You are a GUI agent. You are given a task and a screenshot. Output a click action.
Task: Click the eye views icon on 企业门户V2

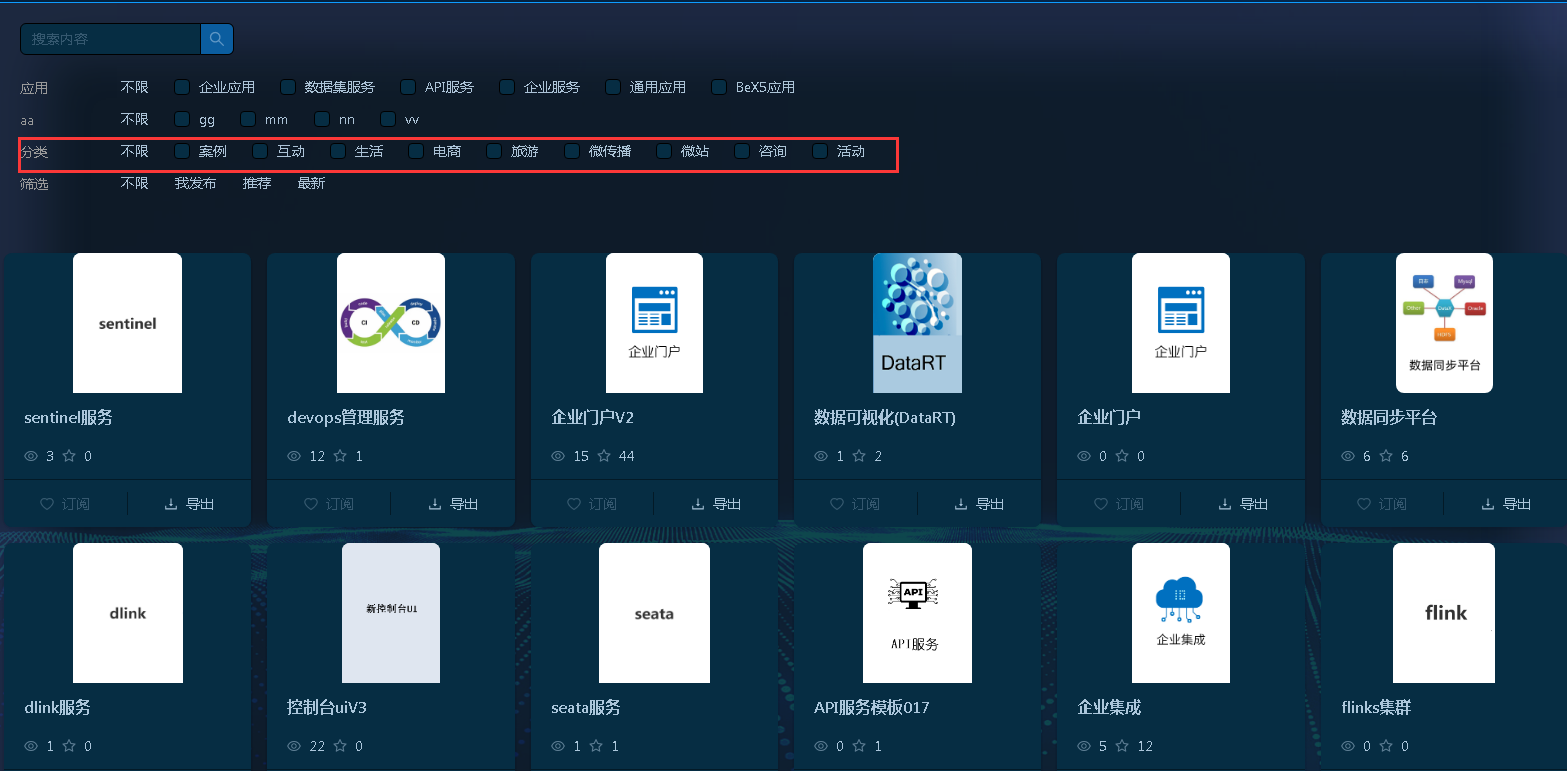click(x=558, y=456)
